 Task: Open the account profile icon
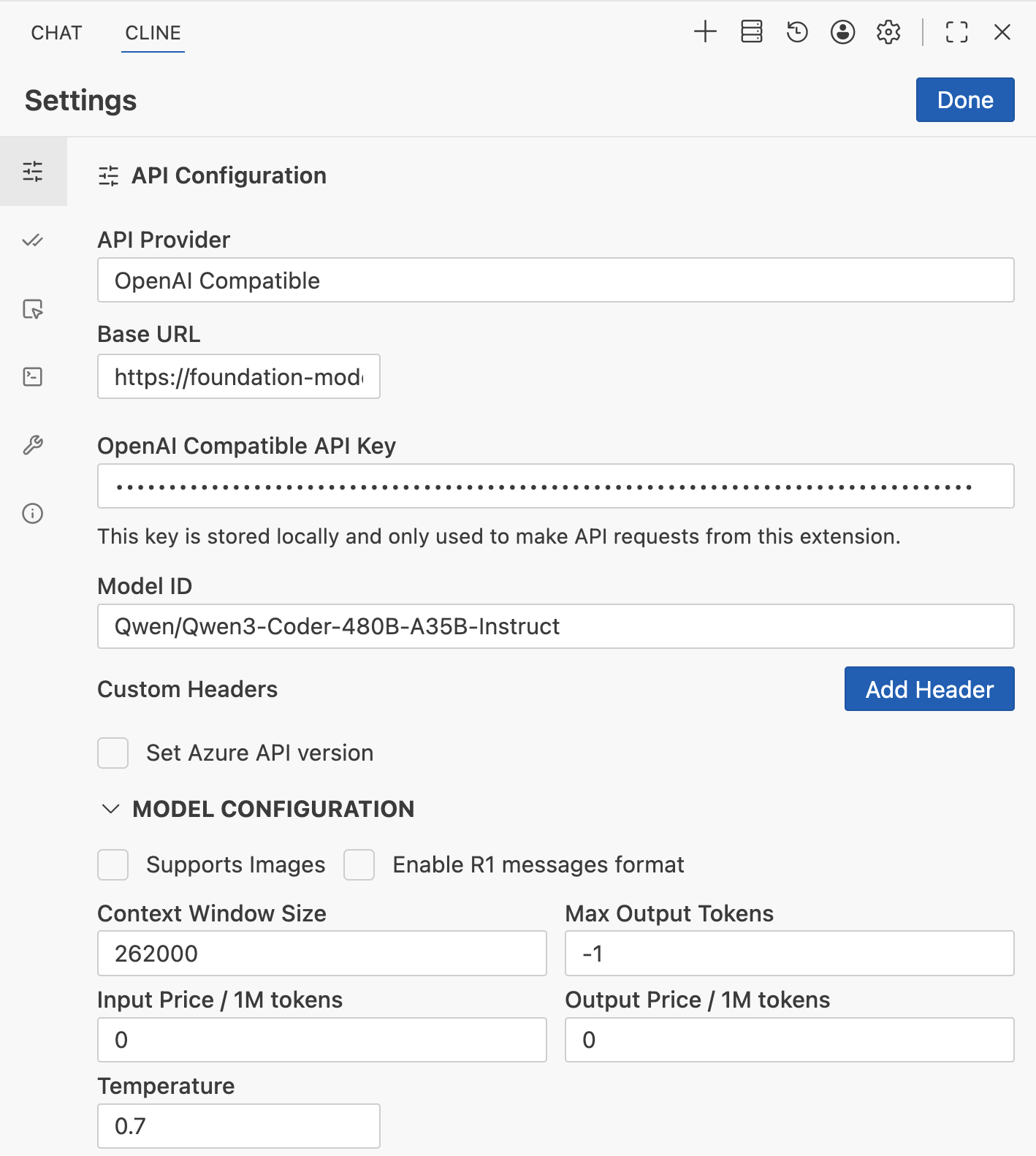pos(842,32)
